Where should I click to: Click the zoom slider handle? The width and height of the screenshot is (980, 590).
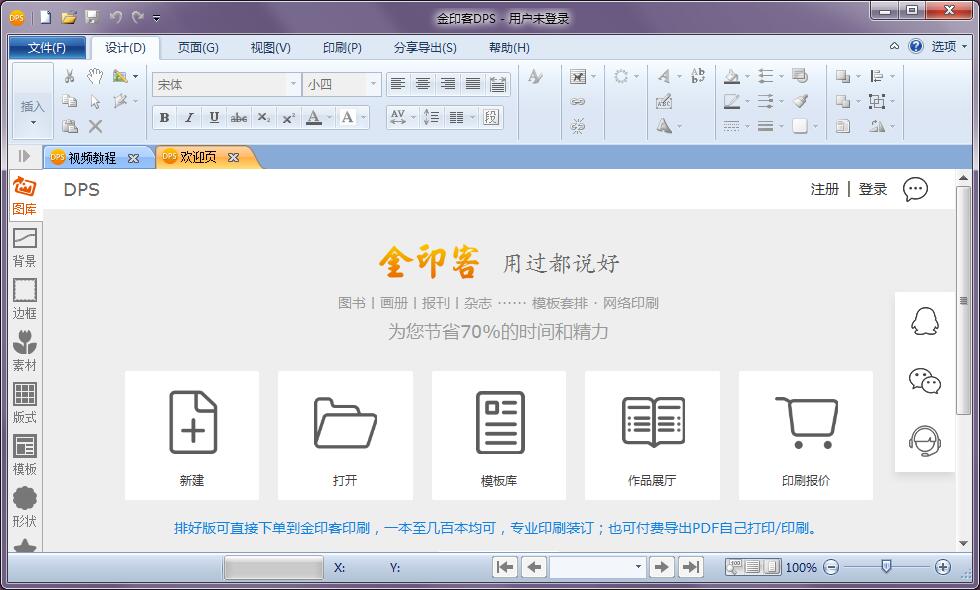(x=886, y=567)
